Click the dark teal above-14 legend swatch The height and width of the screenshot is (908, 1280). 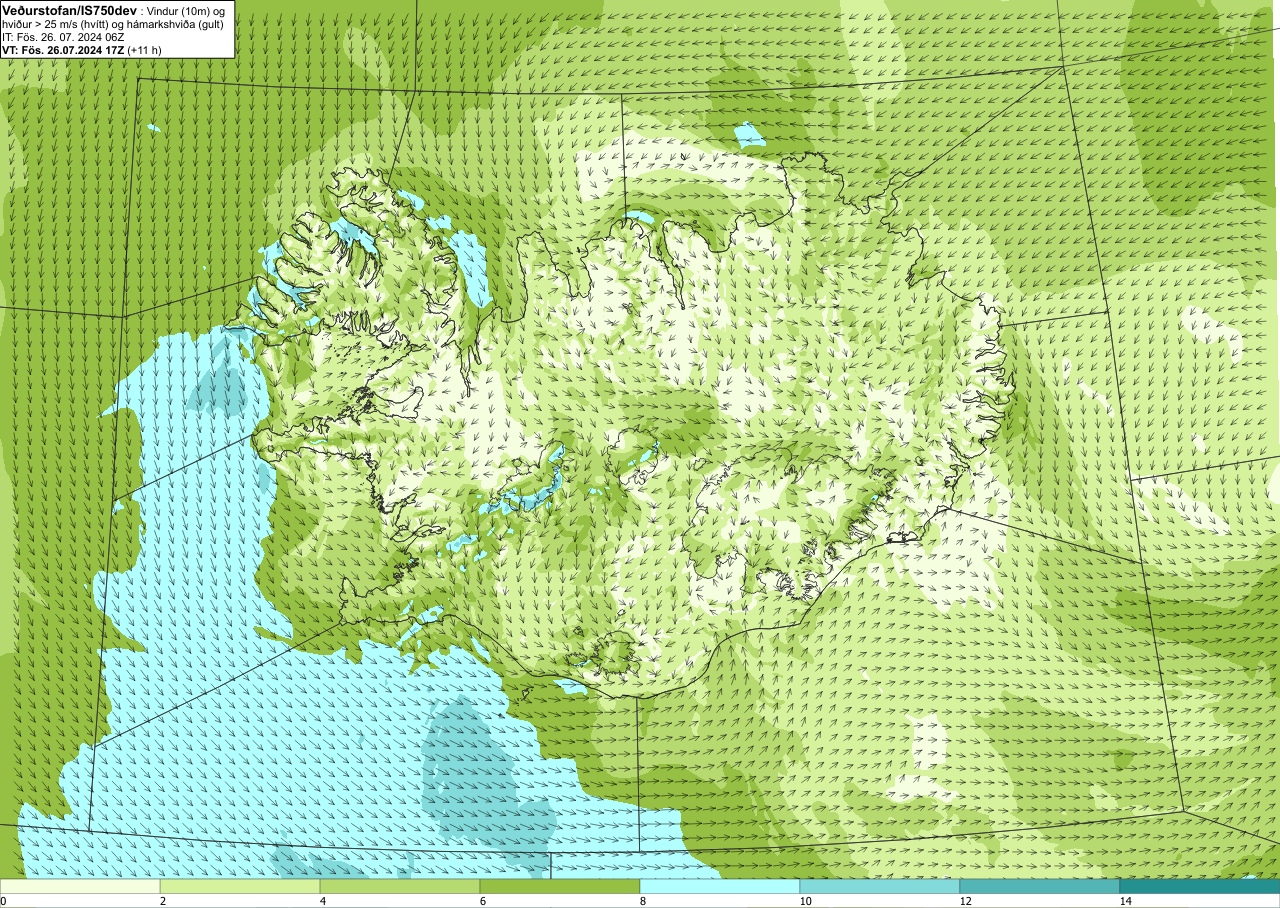1200,886
